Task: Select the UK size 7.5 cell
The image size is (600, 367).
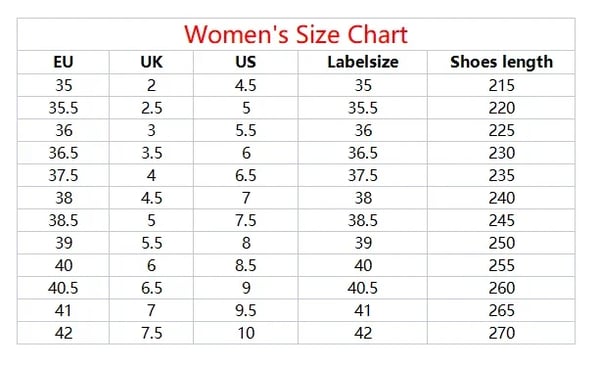Action: coord(152,333)
